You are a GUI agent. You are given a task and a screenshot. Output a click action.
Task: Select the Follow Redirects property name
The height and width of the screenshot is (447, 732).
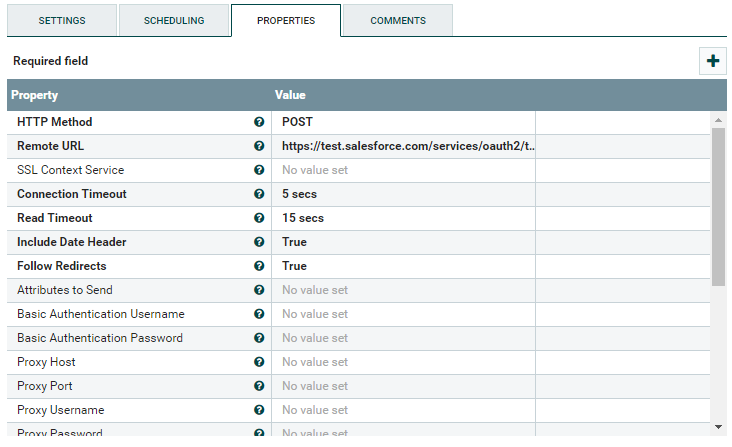[62, 266]
